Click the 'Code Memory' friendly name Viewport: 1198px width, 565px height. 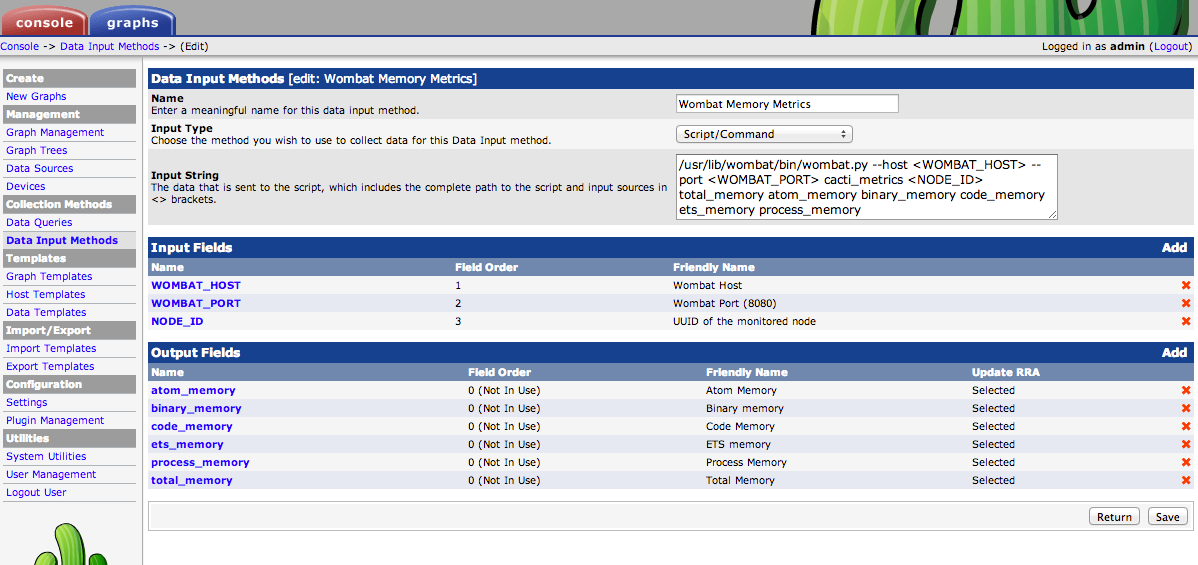pos(740,427)
